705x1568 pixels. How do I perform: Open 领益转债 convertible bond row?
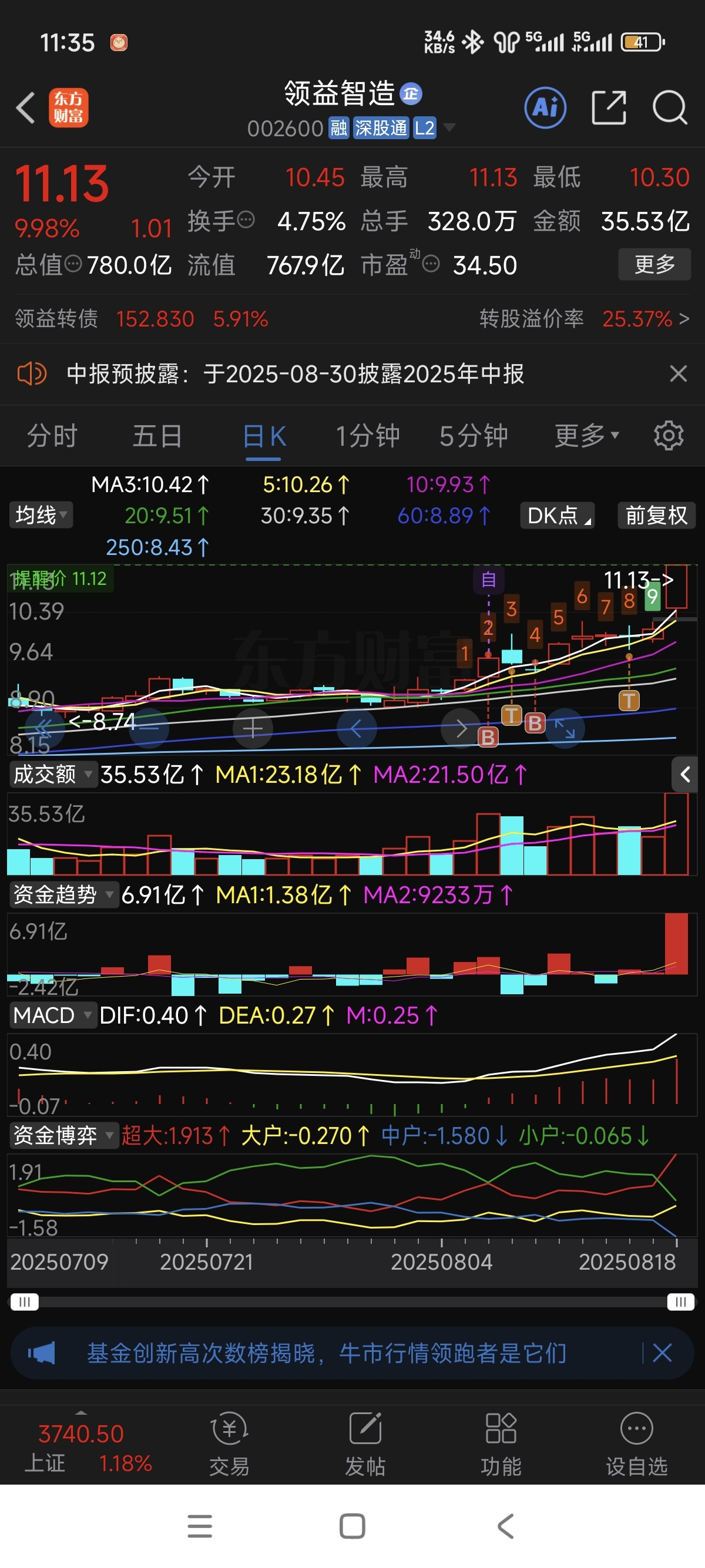pyautogui.click(x=141, y=318)
